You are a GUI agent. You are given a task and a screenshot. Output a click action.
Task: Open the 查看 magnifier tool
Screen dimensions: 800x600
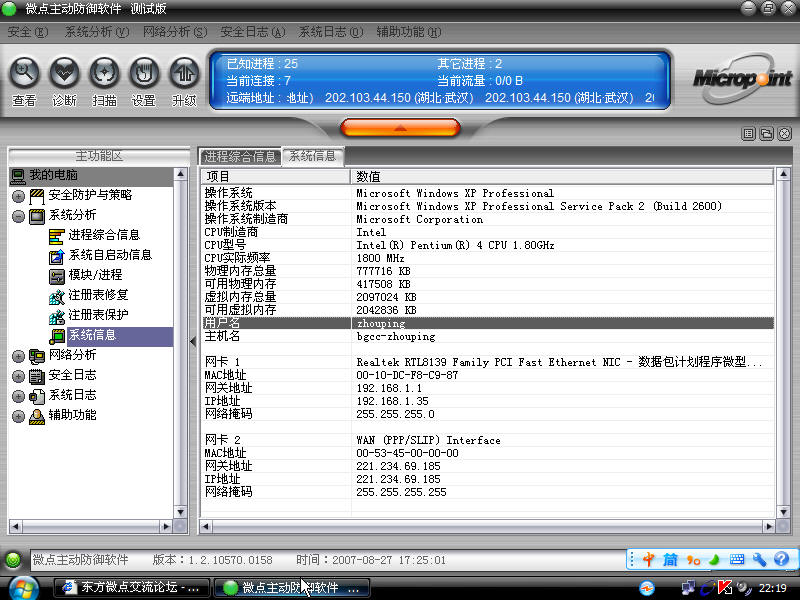tap(24, 81)
